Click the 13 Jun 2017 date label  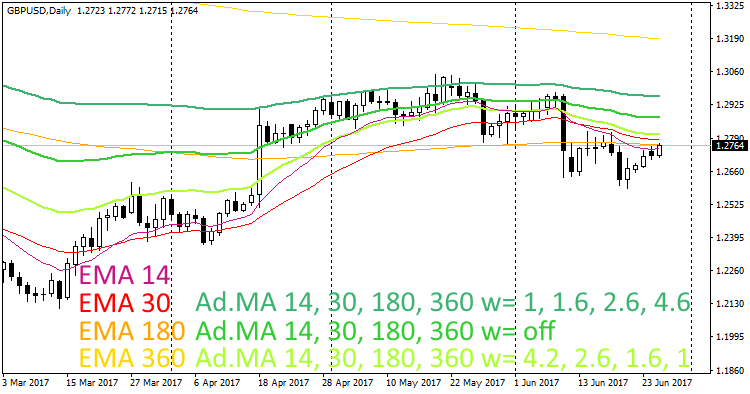tap(603, 383)
